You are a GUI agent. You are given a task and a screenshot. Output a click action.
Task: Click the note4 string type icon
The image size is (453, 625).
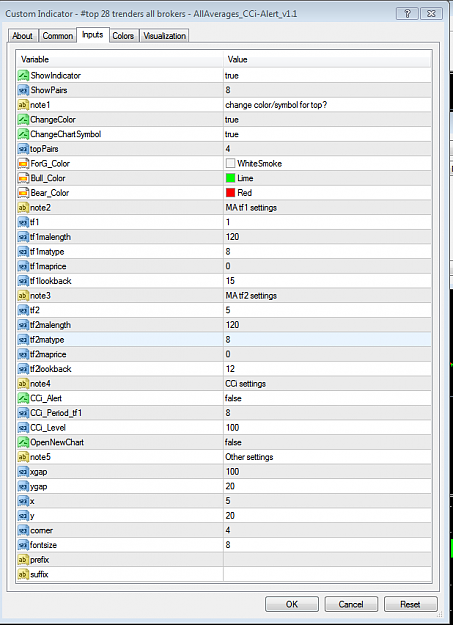click(x=23, y=384)
